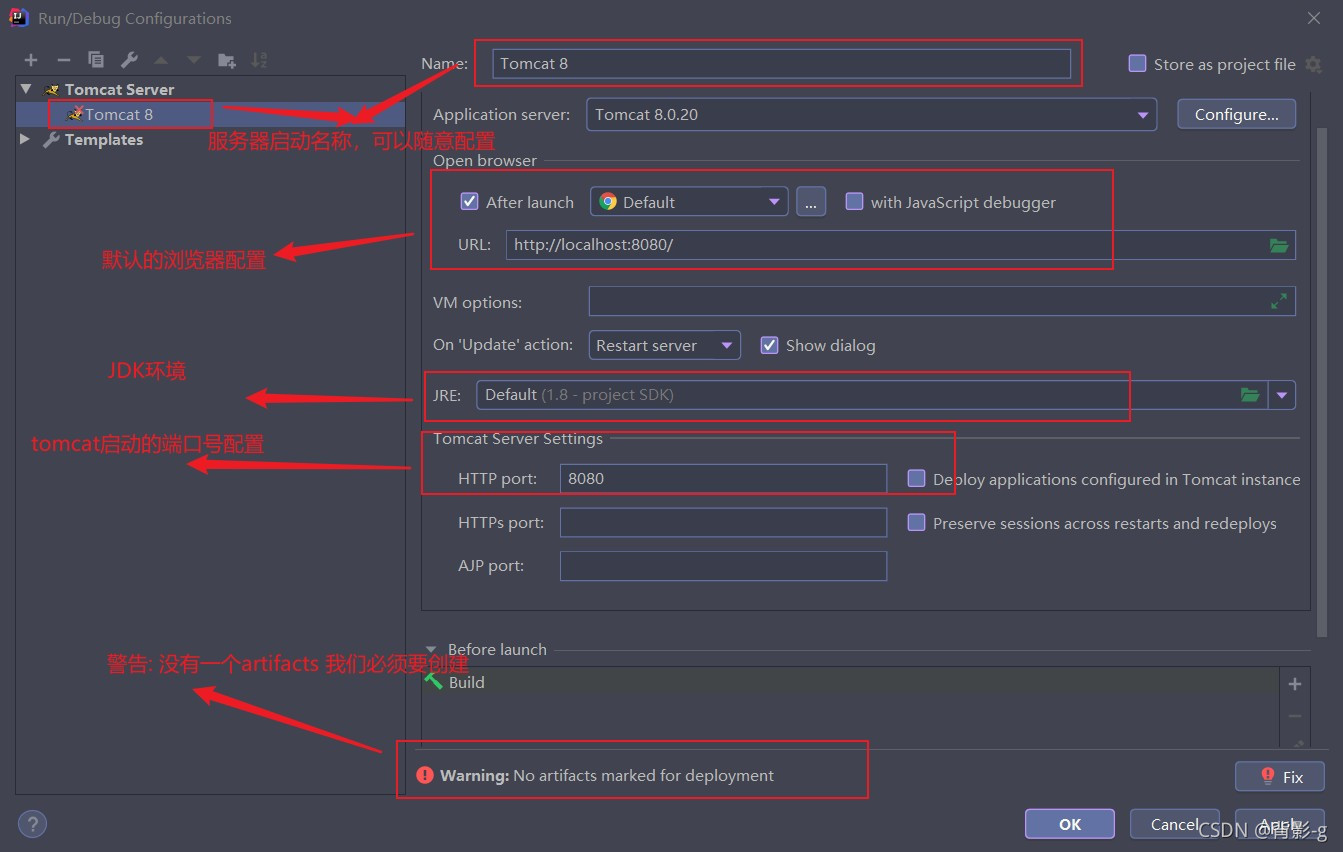The width and height of the screenshot is (1343, 852).
Task: Close the Run/Debug Configurations dialog
Action: 1313,17
